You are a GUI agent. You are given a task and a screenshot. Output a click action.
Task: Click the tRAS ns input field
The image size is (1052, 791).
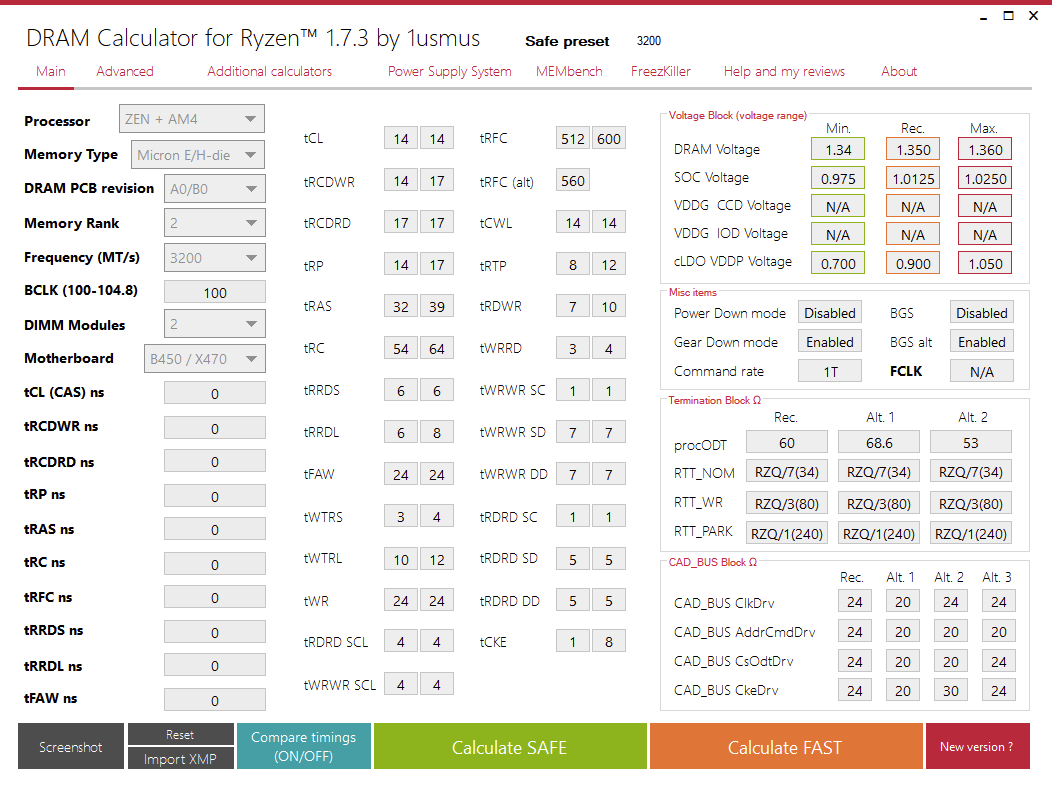215,529
